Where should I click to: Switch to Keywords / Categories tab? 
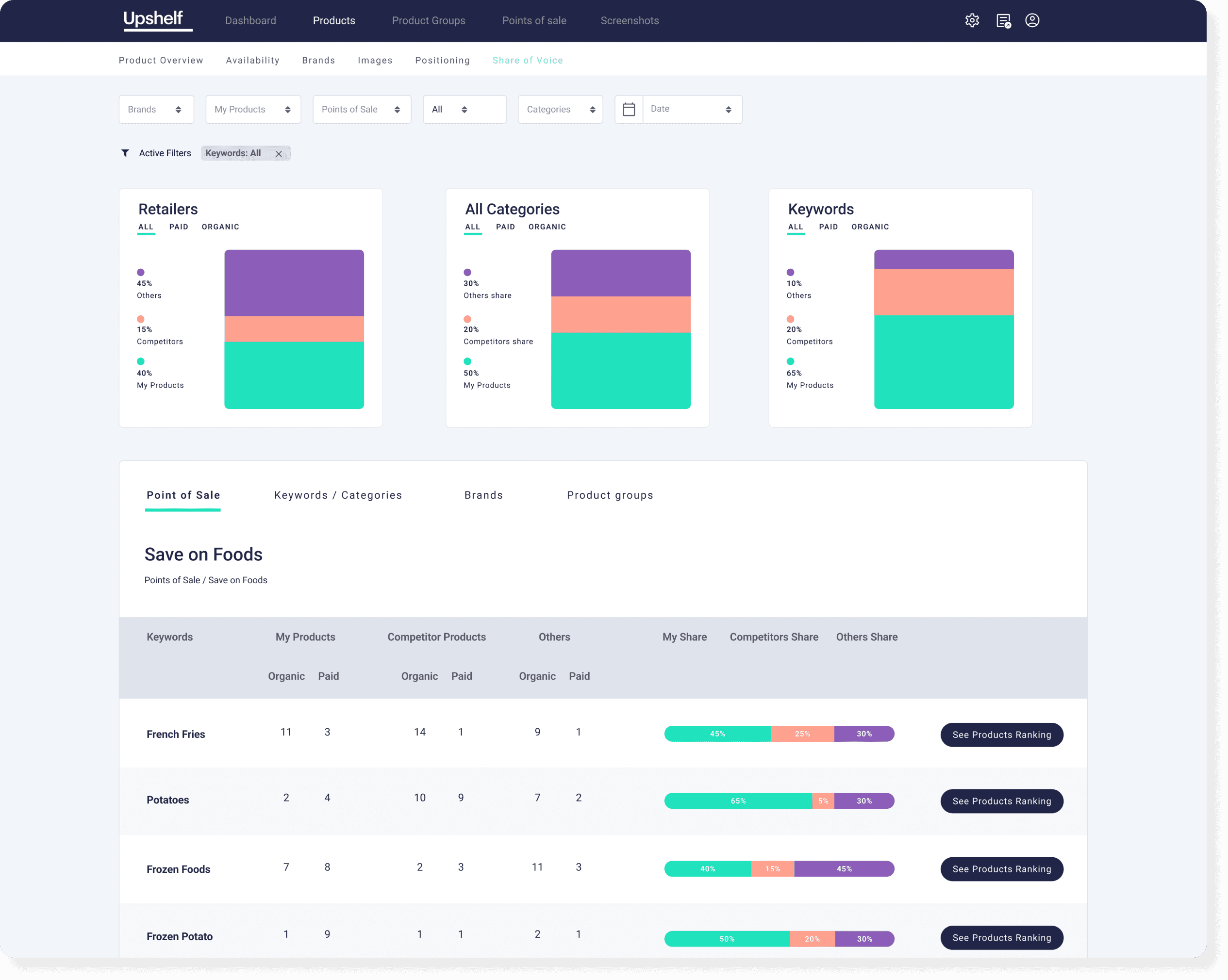click(x=338, y=495)
